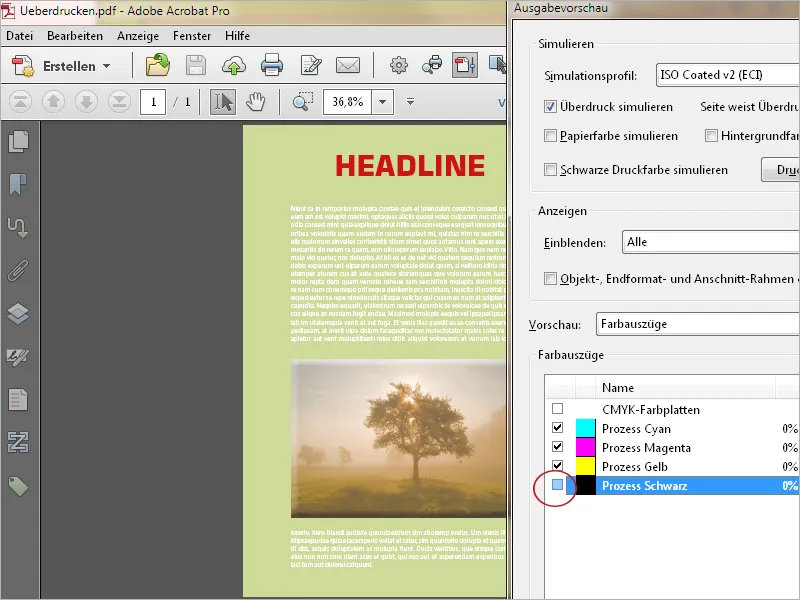Activate the marquee zoom tool
Image resolution: width=800 pixels, height=600 pixels.
(303, 102)
